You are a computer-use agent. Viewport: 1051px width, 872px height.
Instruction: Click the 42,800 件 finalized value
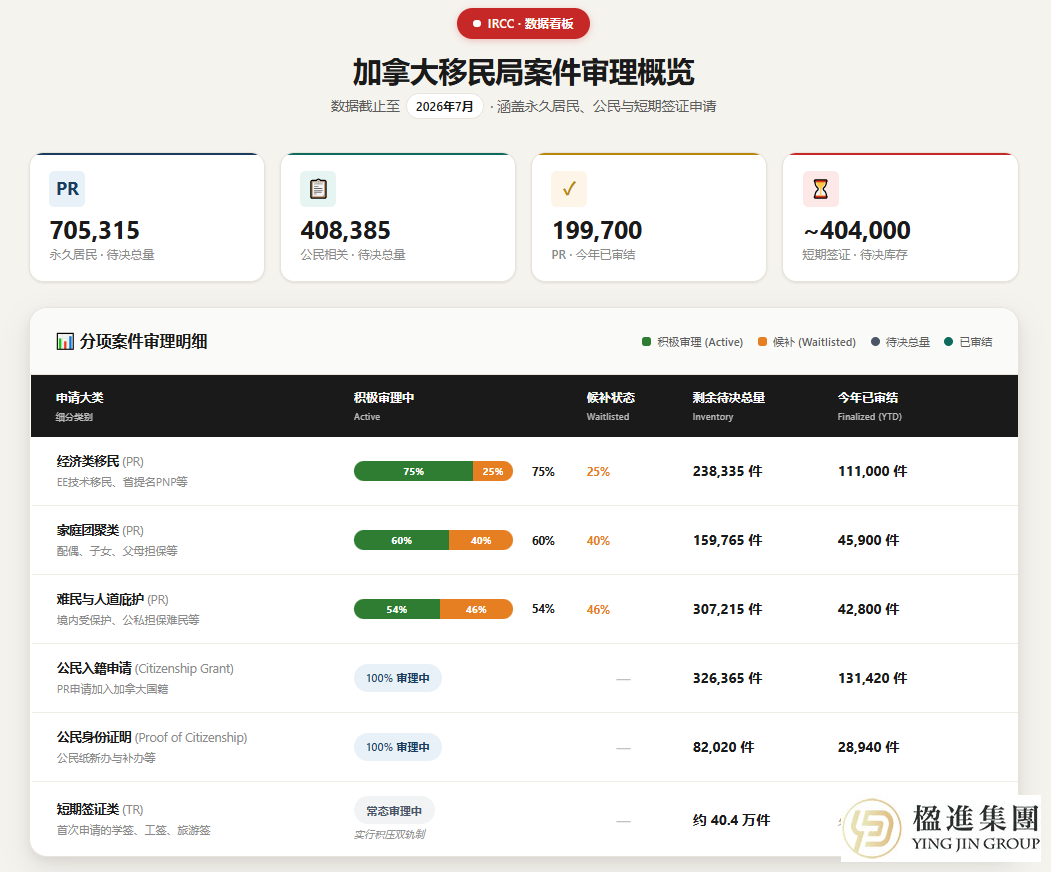coord(868,609)
